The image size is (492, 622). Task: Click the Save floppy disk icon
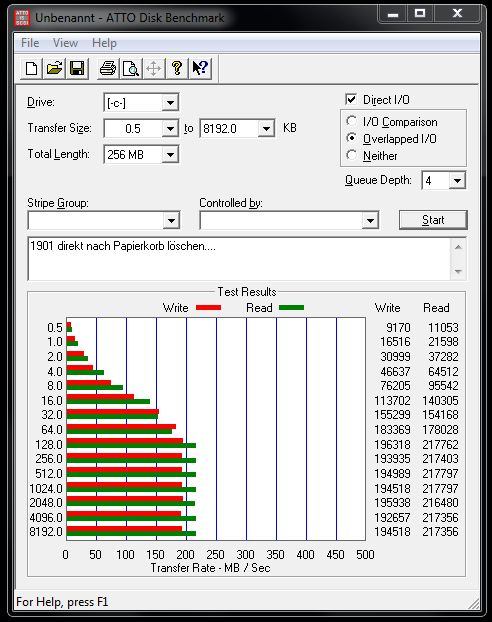77,68
